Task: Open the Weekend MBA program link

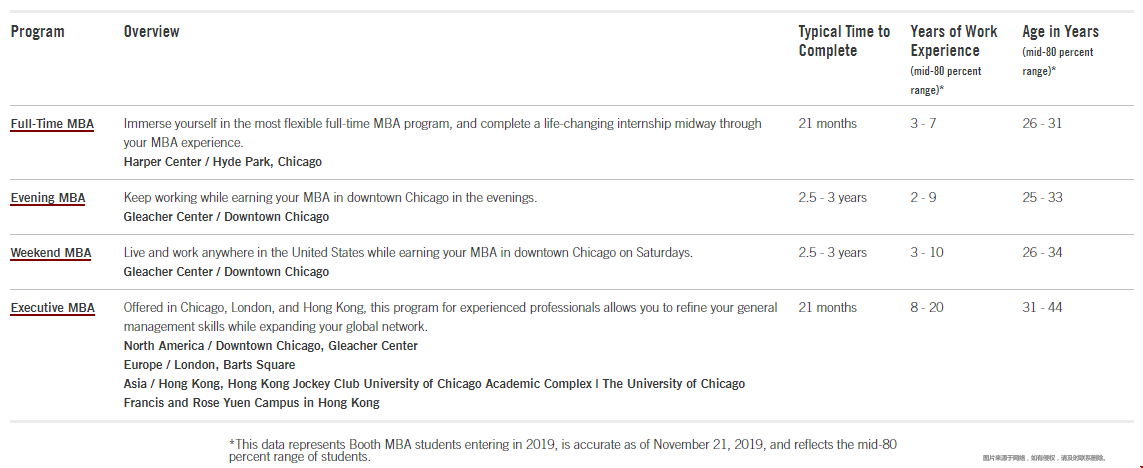Action: pyautogui.click(x=50, y=253)
